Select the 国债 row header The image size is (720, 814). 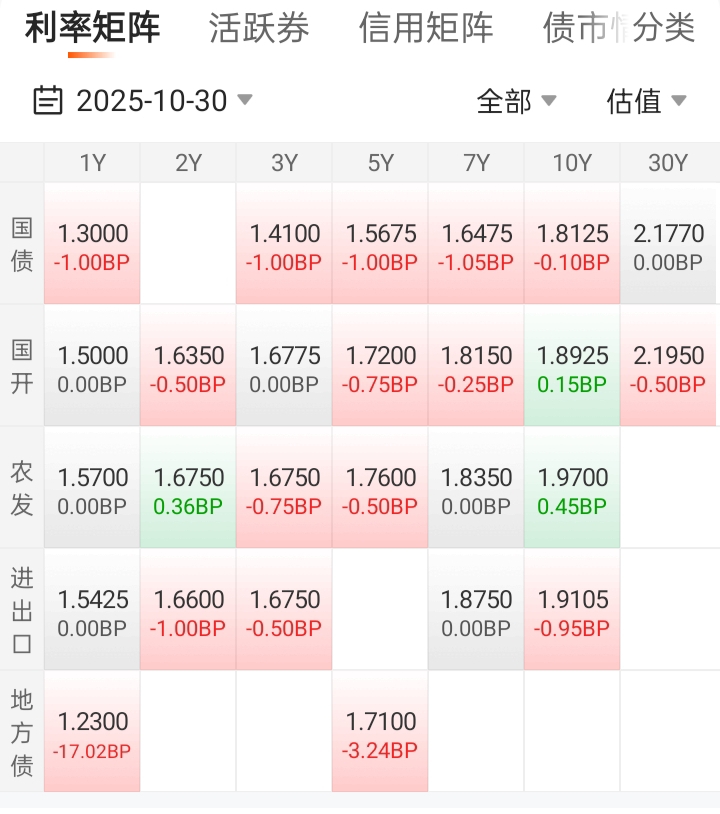(x=22, y=244)
